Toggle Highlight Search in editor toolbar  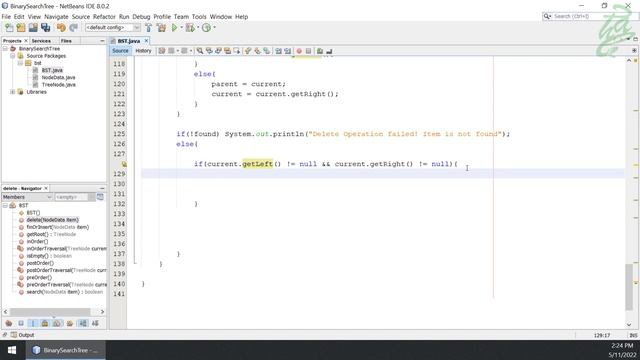point(227,51)
